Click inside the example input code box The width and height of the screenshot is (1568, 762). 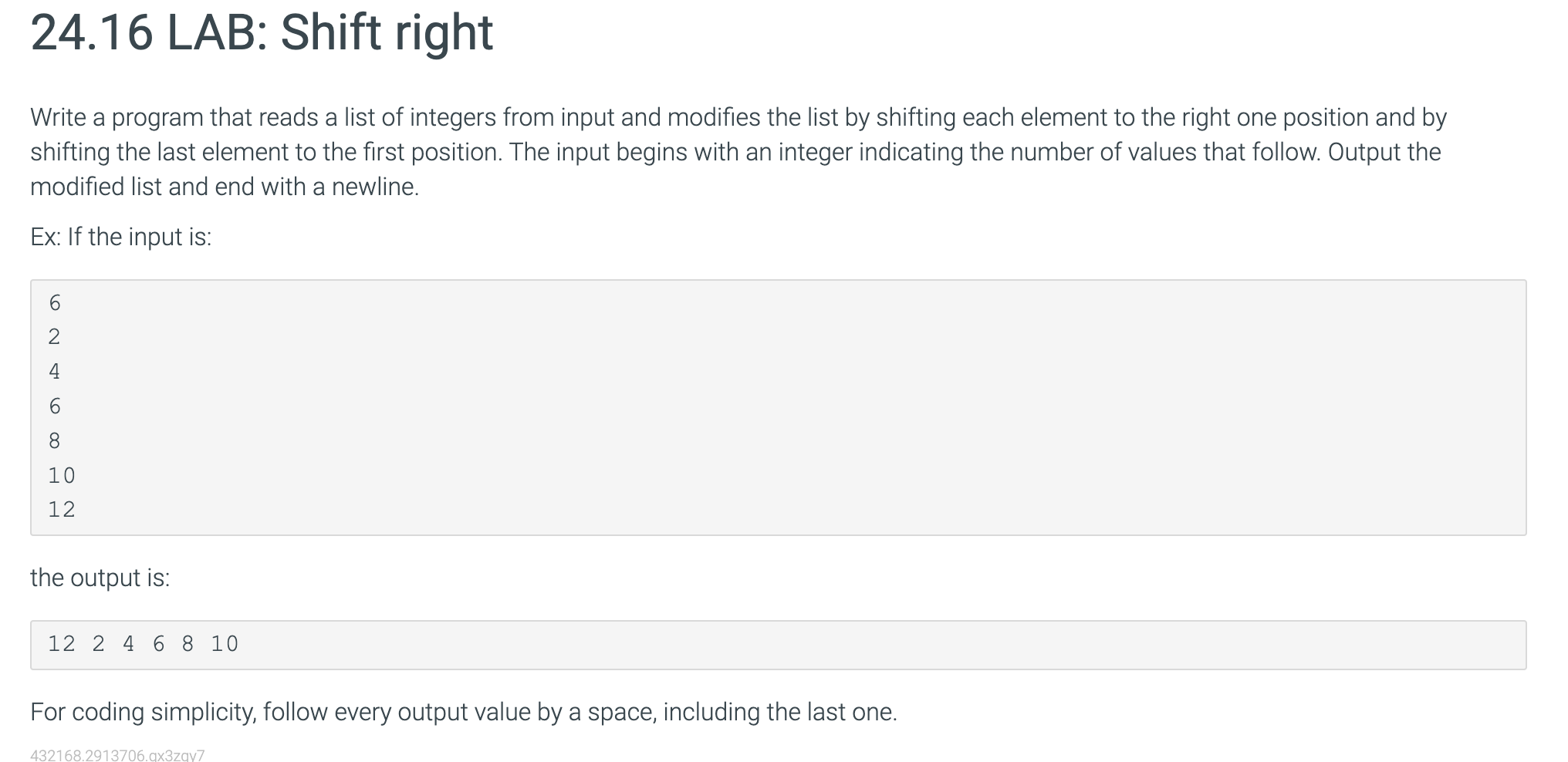779,407
